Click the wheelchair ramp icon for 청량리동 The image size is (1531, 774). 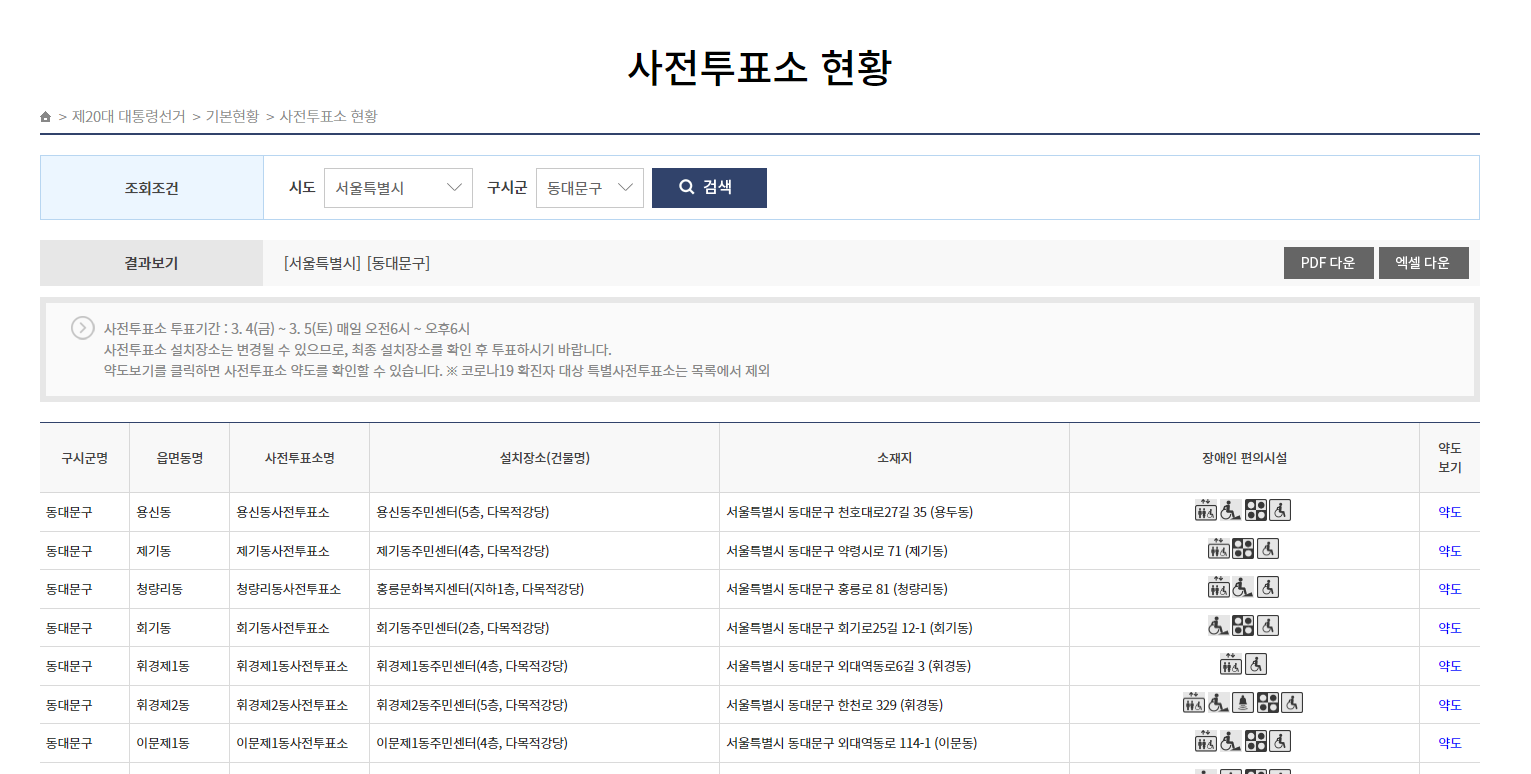[1244, 588]
